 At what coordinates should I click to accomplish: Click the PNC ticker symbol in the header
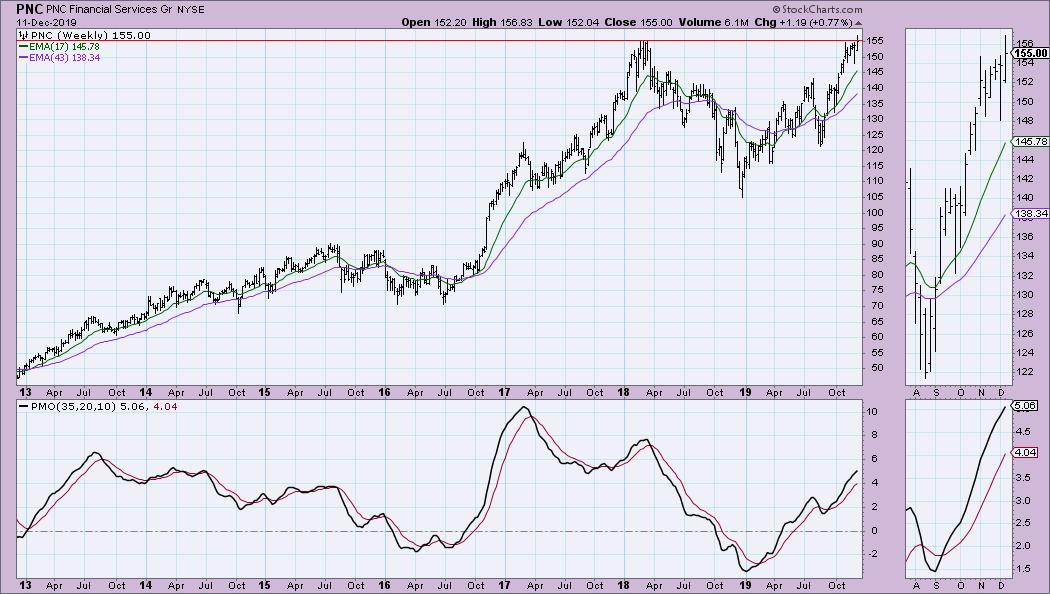29,9
